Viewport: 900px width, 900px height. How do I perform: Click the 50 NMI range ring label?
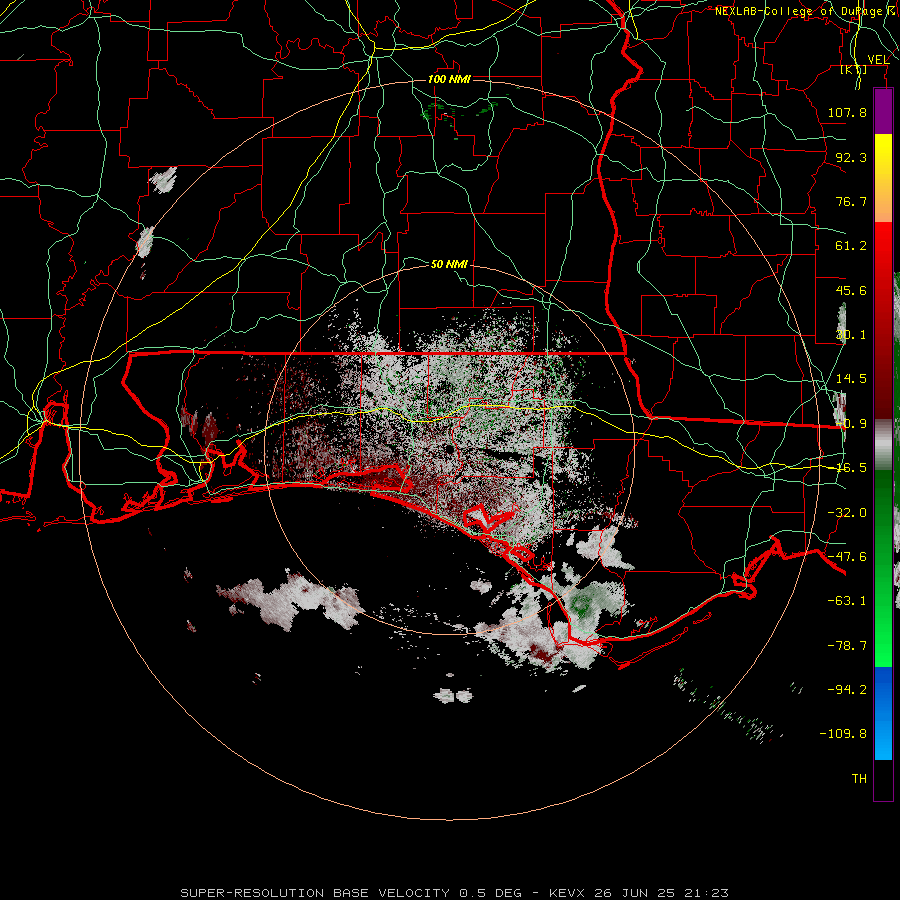point(449,264)
